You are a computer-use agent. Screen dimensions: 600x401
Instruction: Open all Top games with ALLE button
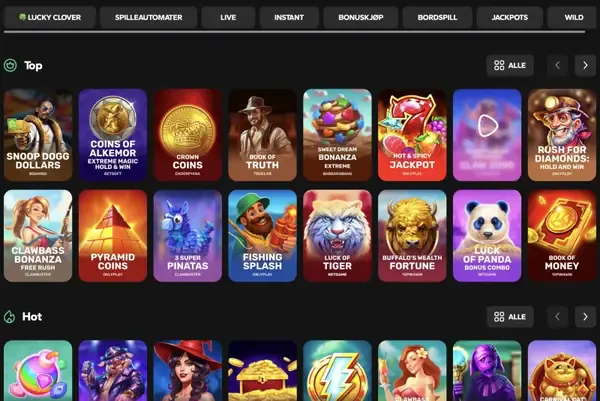click(x=510, y=65)
